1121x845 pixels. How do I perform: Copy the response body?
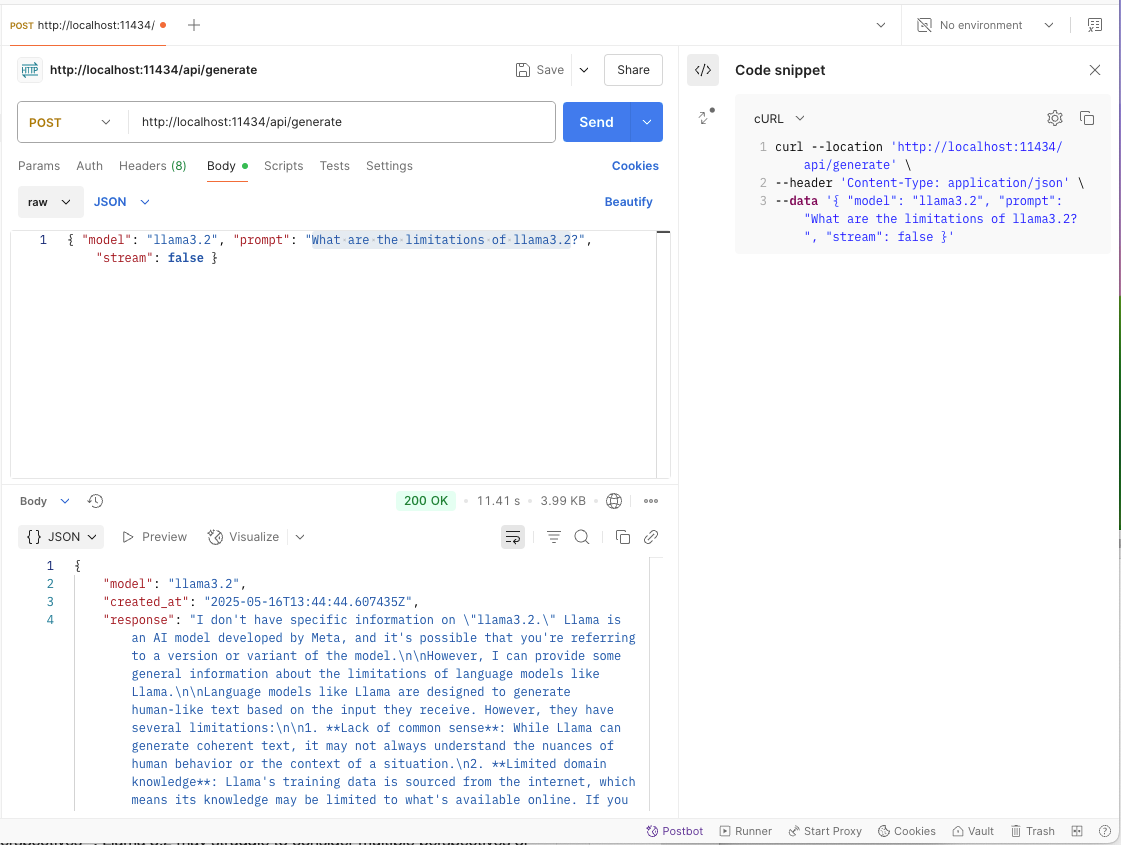623,537
